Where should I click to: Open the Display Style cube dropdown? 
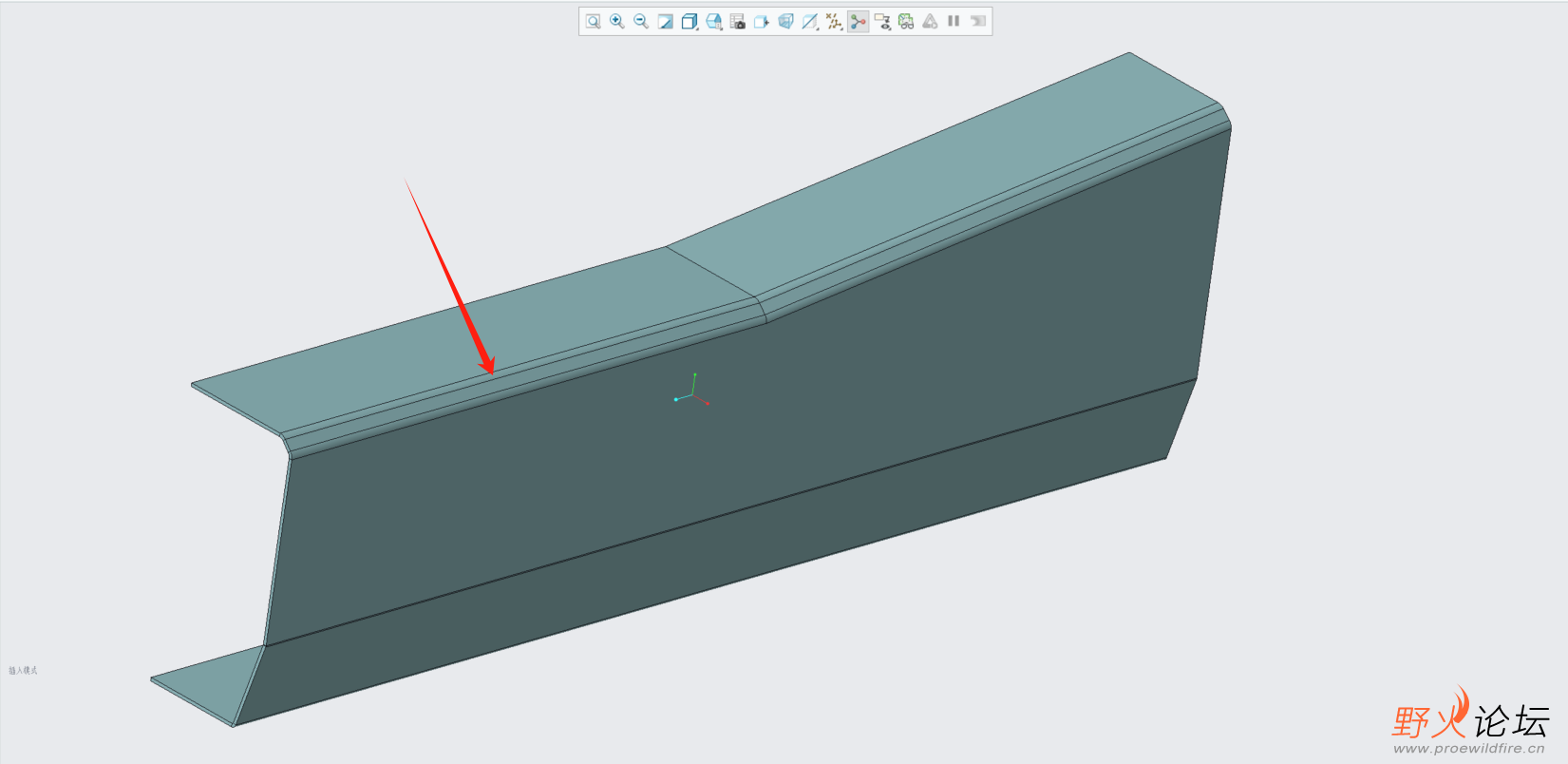(x=690, y=21)
